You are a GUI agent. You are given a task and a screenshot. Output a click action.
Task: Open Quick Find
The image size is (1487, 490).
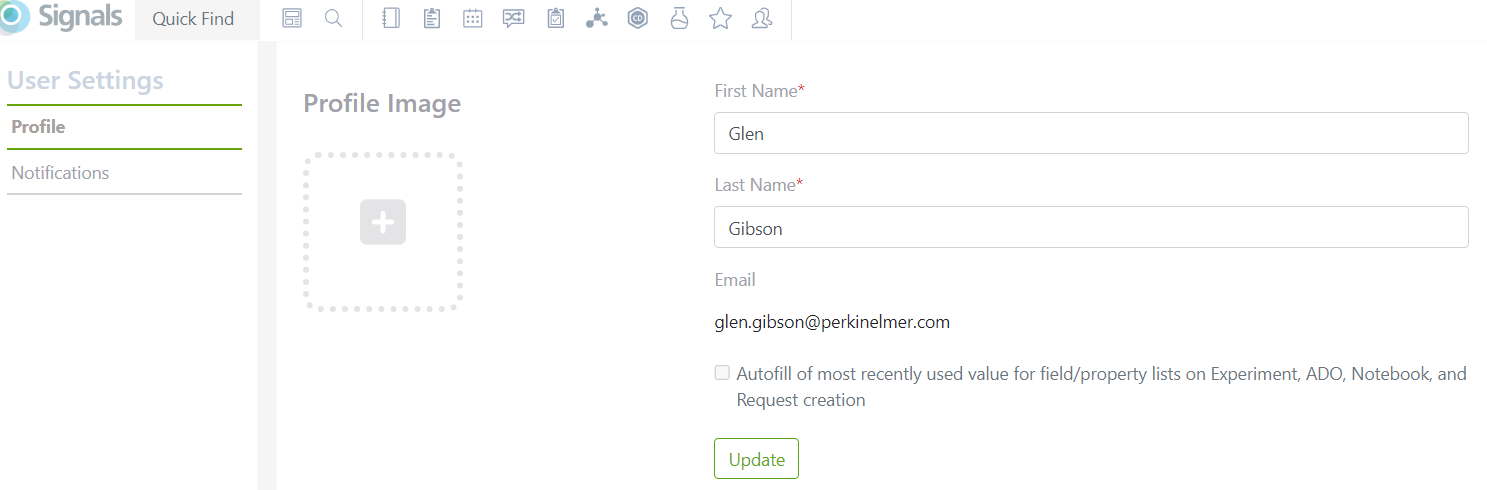click(x=193, y=19)
